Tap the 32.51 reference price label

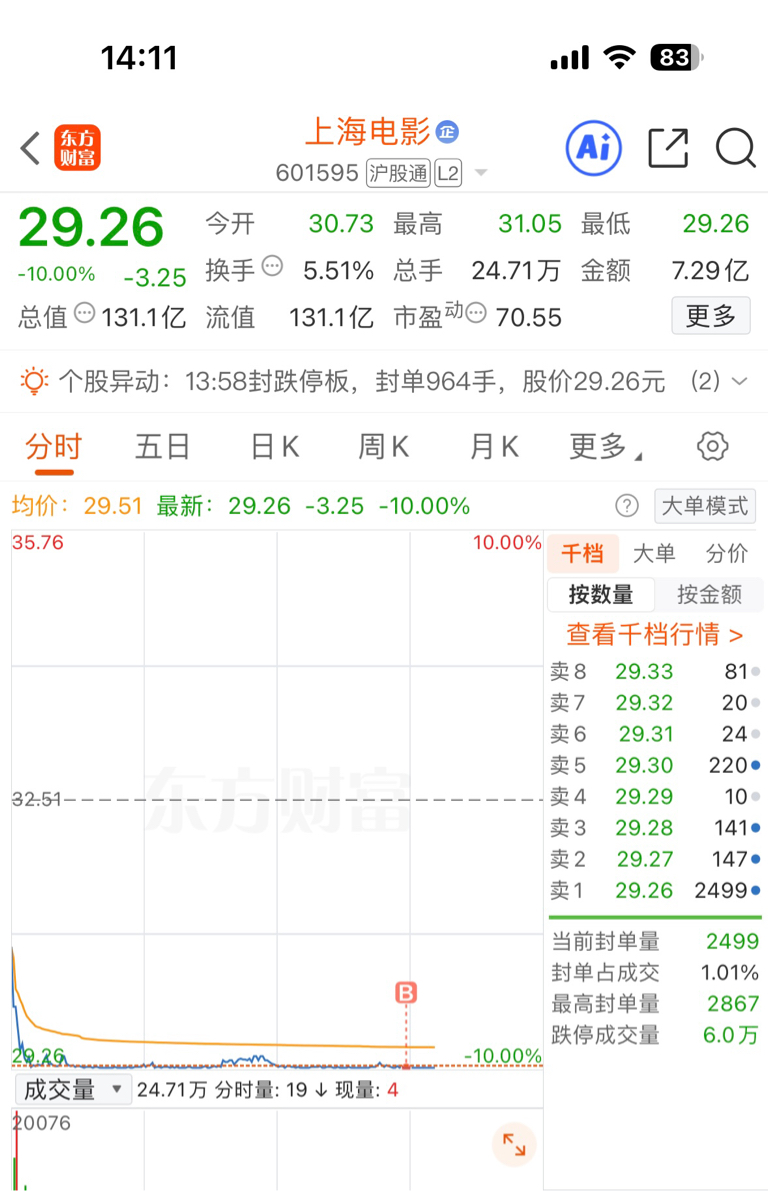[x=36, y=799]
